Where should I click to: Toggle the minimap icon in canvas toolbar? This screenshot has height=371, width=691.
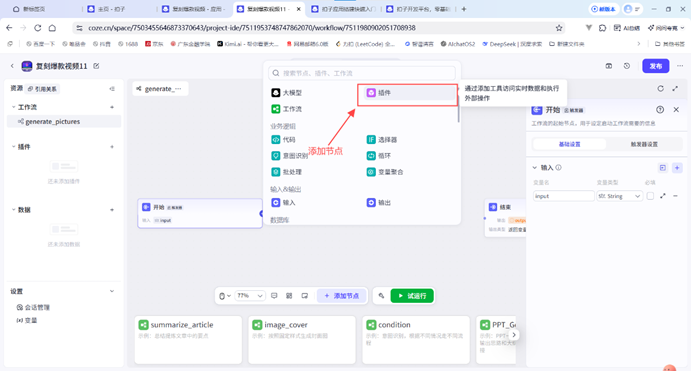click(305, 296)
